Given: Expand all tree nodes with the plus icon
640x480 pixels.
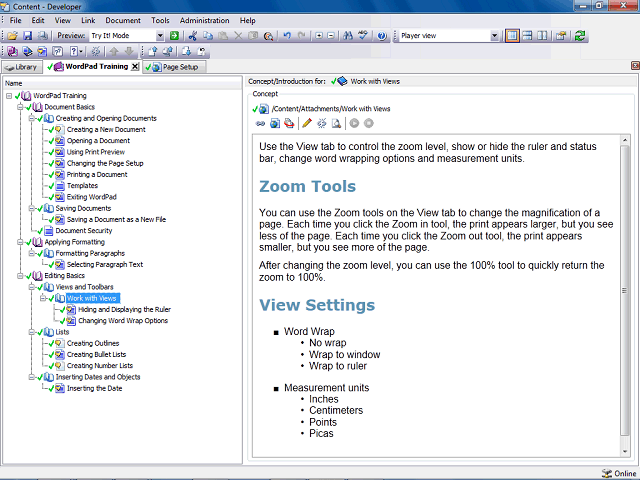Looking at the screenshot, I should click(319, 36).
